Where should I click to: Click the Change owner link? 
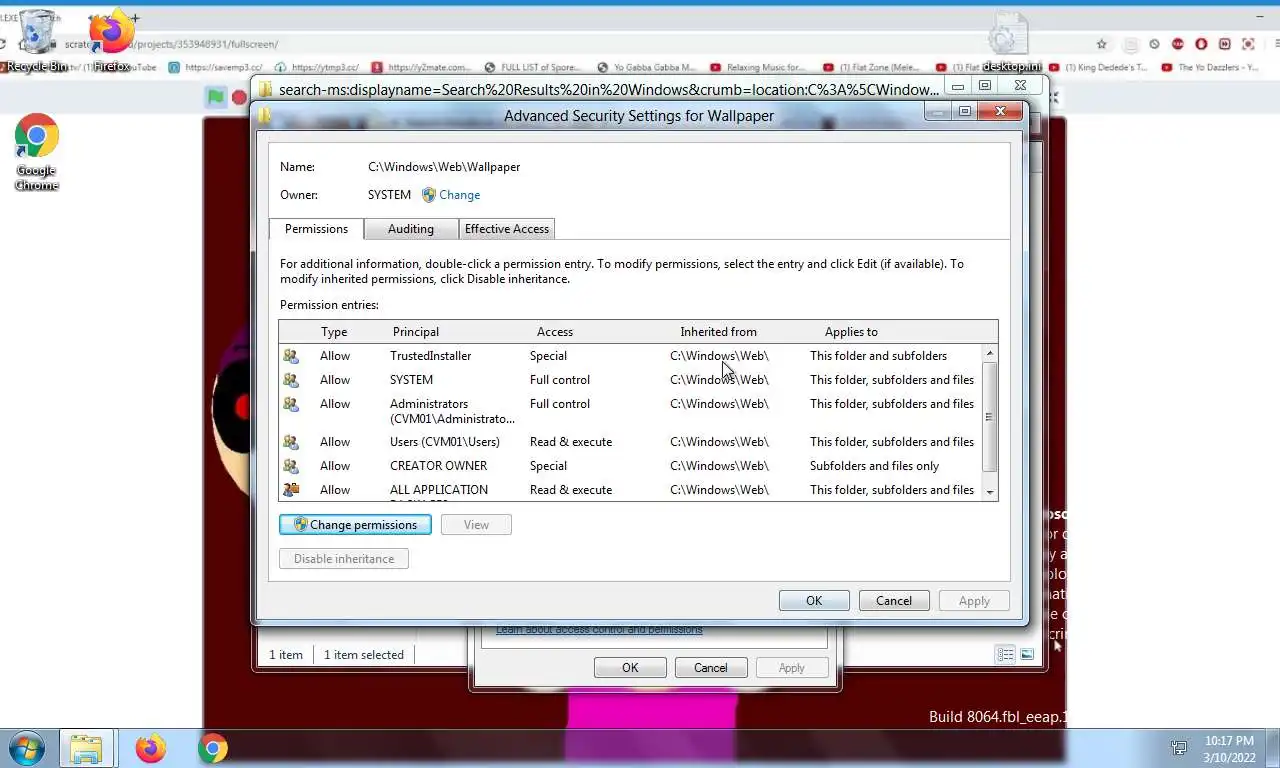tap(459, 195)
